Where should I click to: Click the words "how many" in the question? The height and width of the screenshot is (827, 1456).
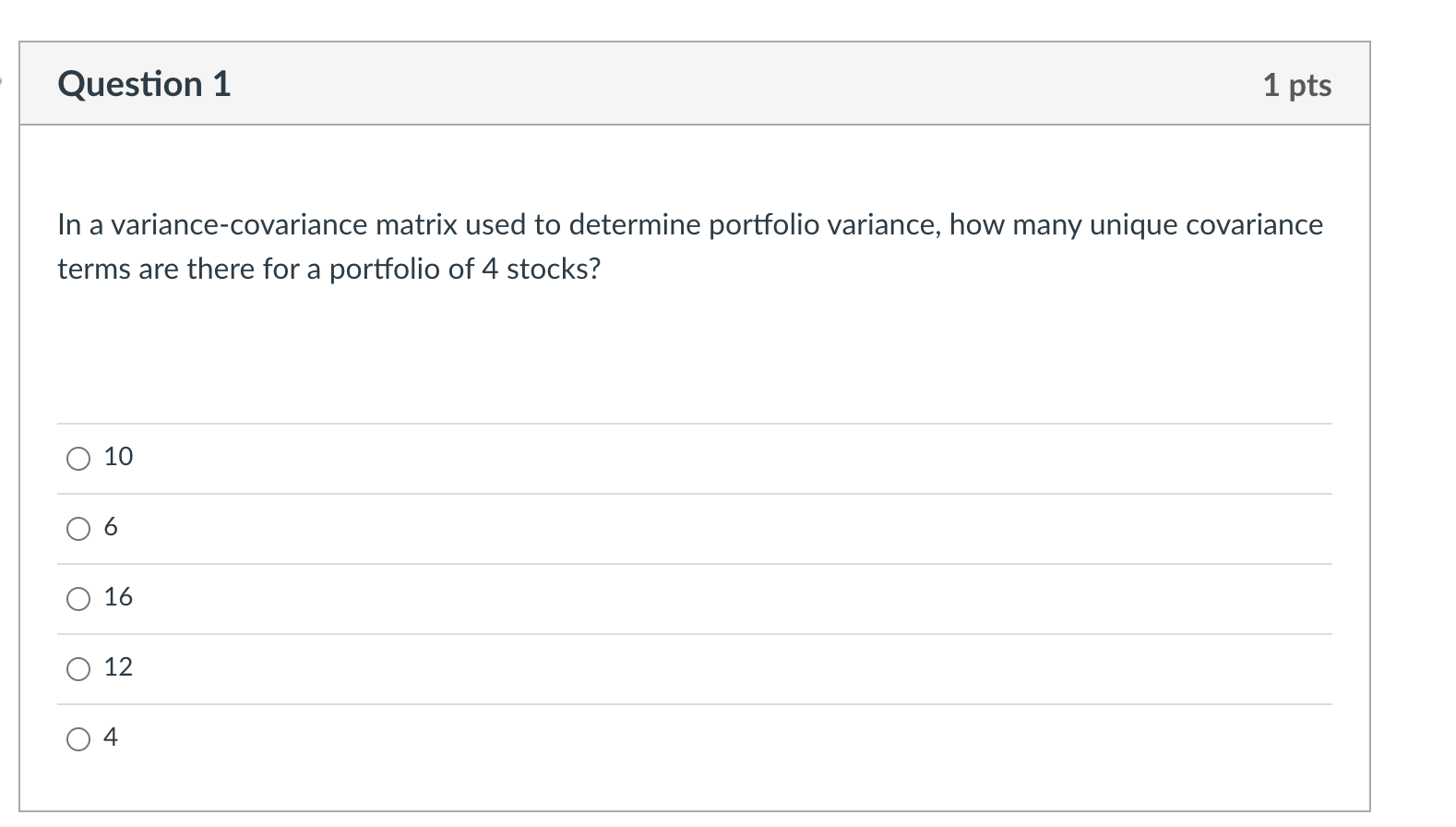pyautogui.click(x=1015, y=225)
